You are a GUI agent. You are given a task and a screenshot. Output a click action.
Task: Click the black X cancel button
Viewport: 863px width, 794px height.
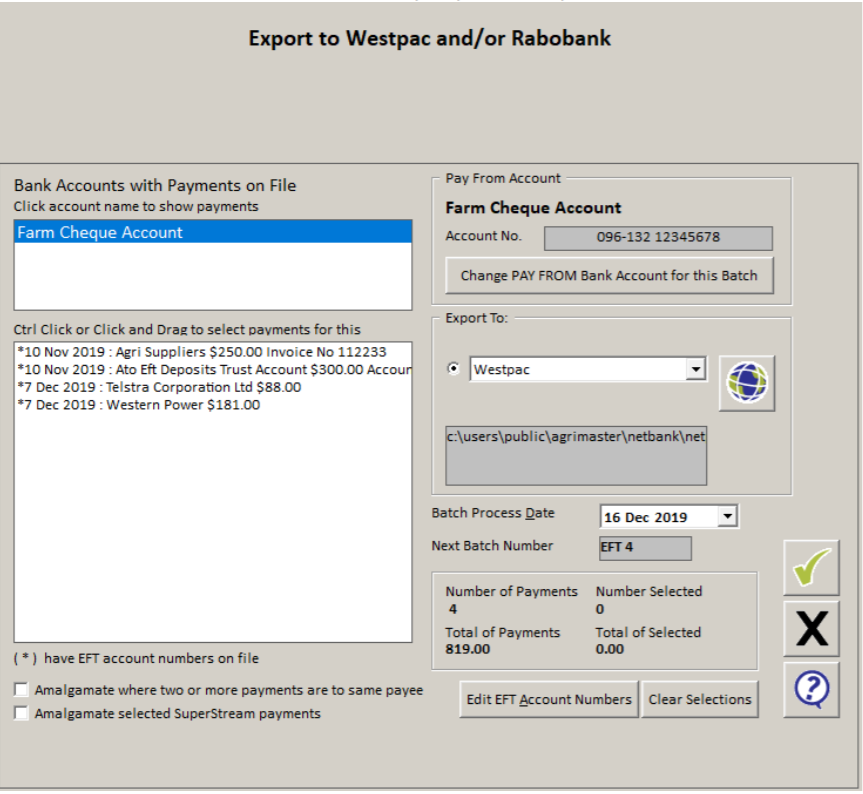click(811, 628)
